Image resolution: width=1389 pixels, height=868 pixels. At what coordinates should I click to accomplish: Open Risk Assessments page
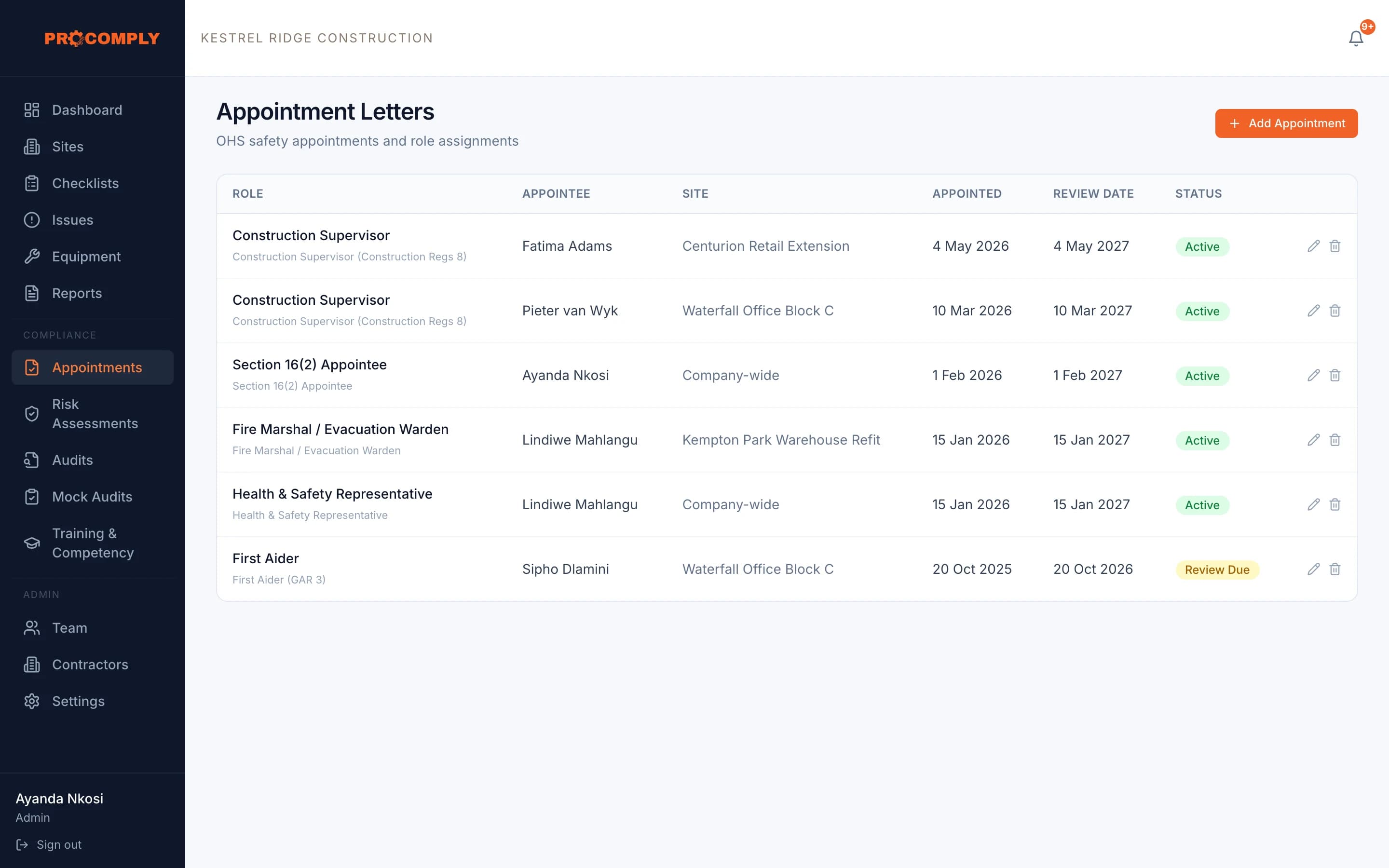coord(93,414)
